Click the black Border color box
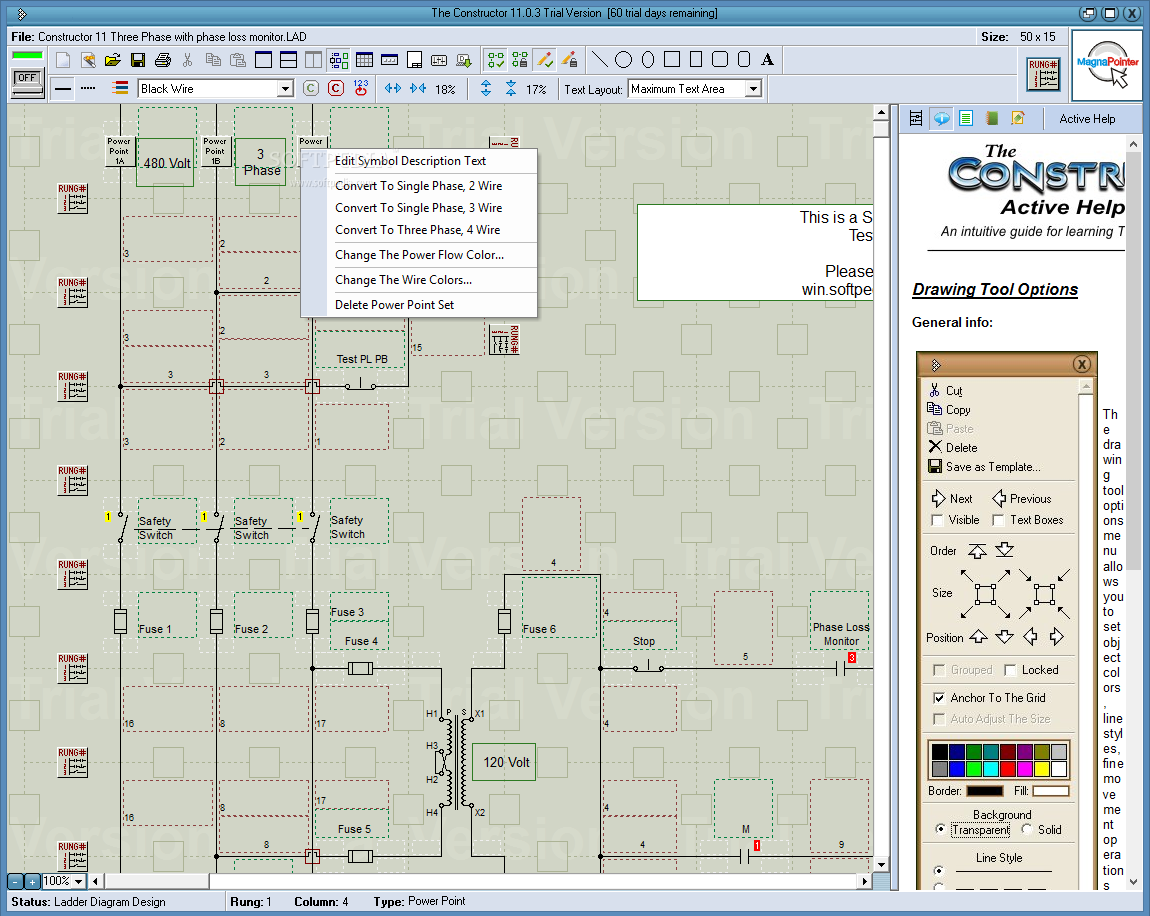Viewport: 1150px width, 916px height. click(x=984, y=791)
